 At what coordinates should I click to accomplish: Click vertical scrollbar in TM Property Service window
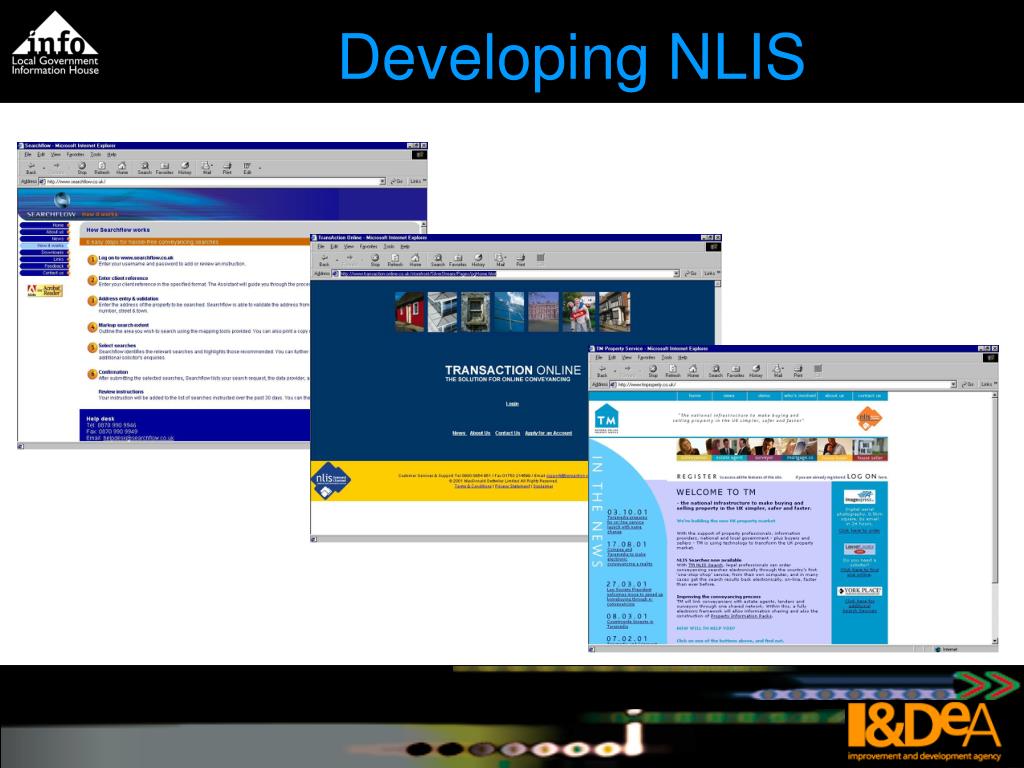click(995, 518)
